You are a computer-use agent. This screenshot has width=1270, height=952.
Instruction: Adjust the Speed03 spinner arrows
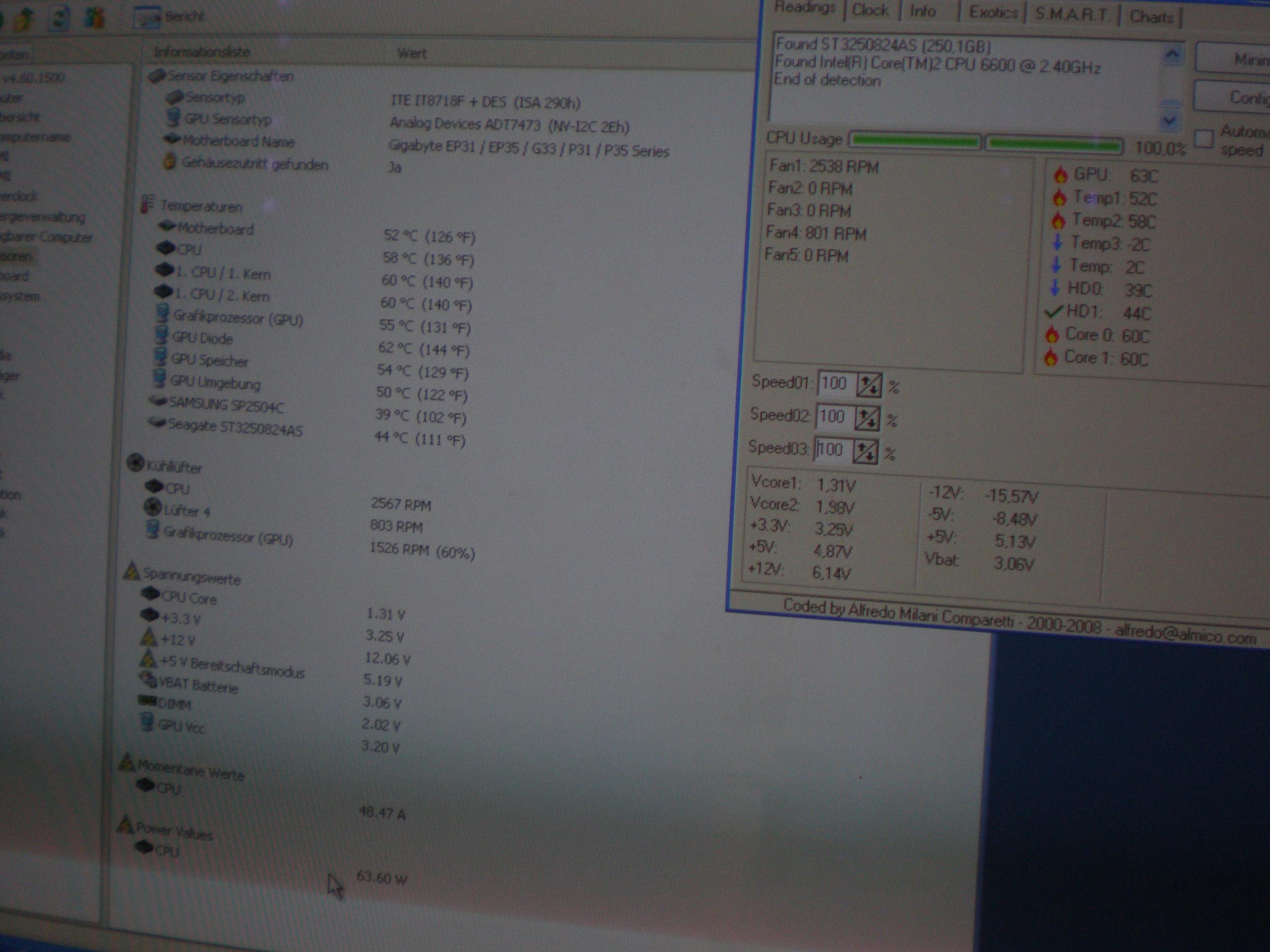point(865,452)
